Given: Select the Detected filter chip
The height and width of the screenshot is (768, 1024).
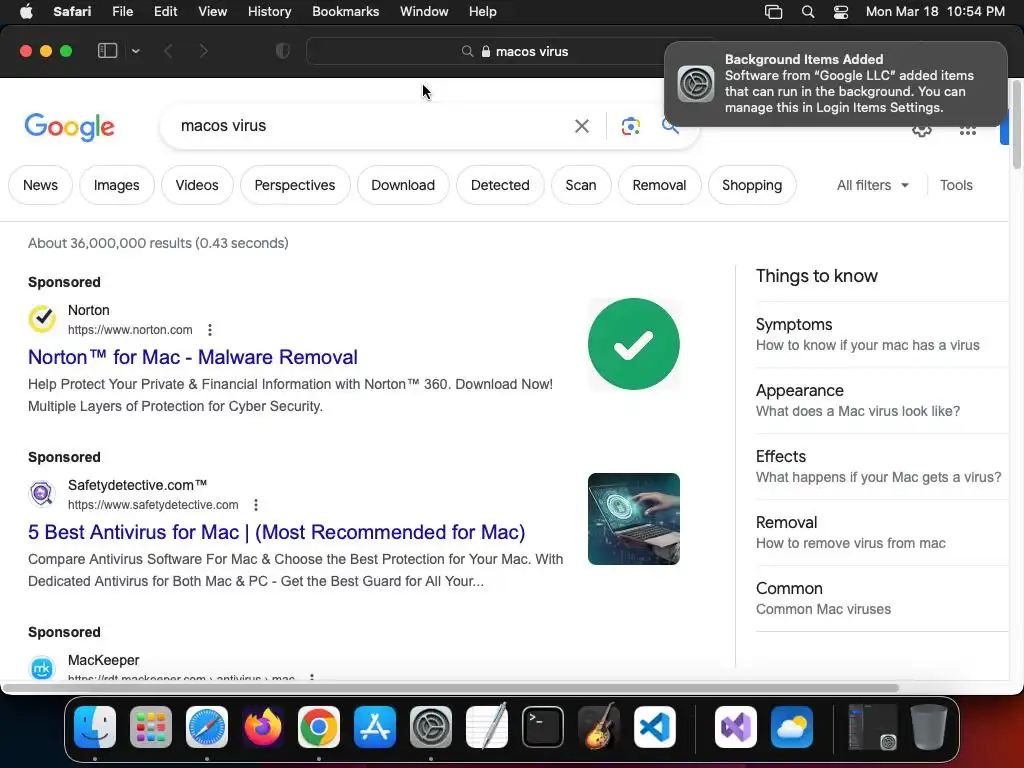Looking at the screenshot, I should [x=500, y=185].
